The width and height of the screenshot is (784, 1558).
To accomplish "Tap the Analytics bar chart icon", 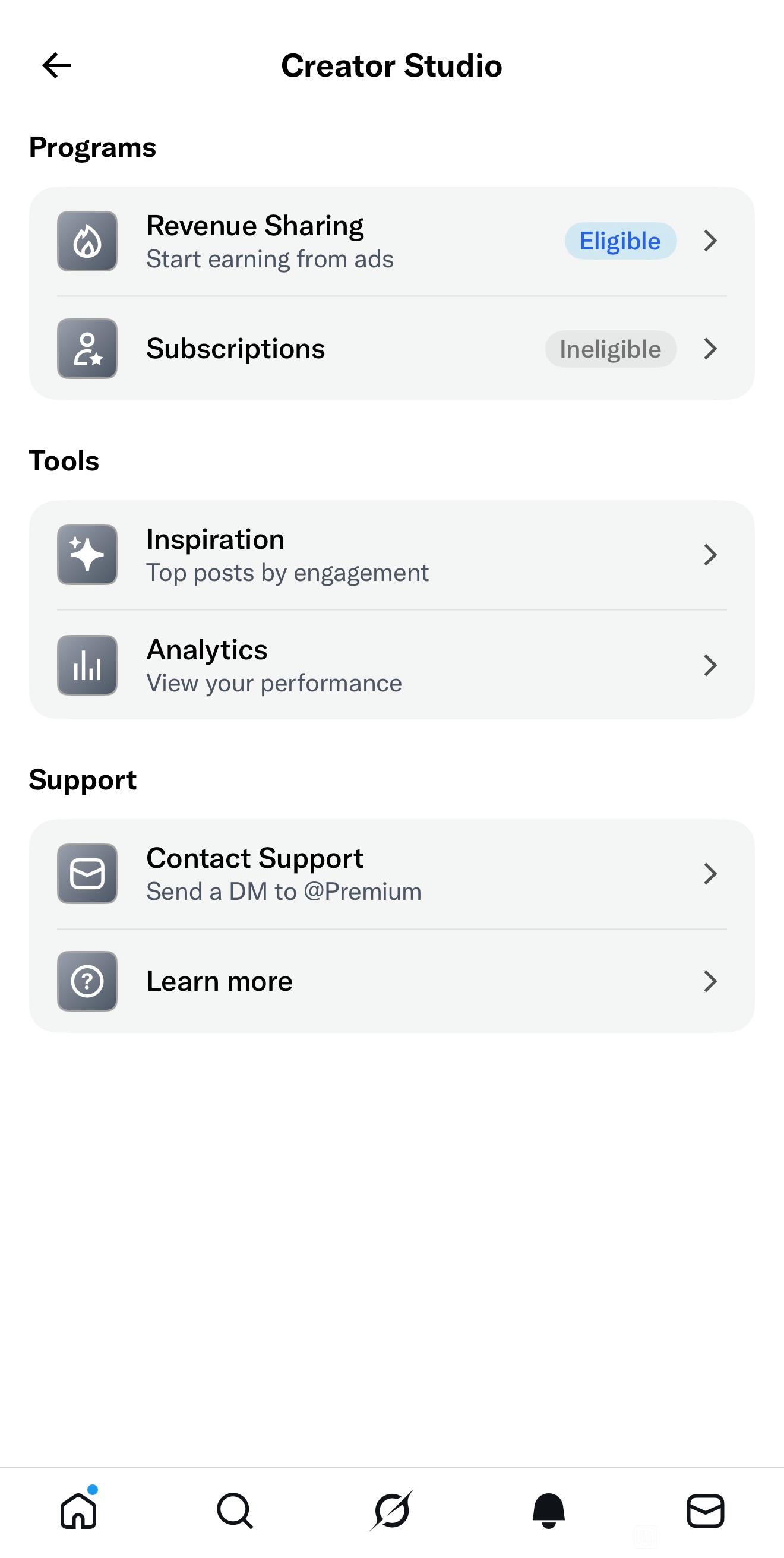I will pyautogui.click(x=87, y=665).
